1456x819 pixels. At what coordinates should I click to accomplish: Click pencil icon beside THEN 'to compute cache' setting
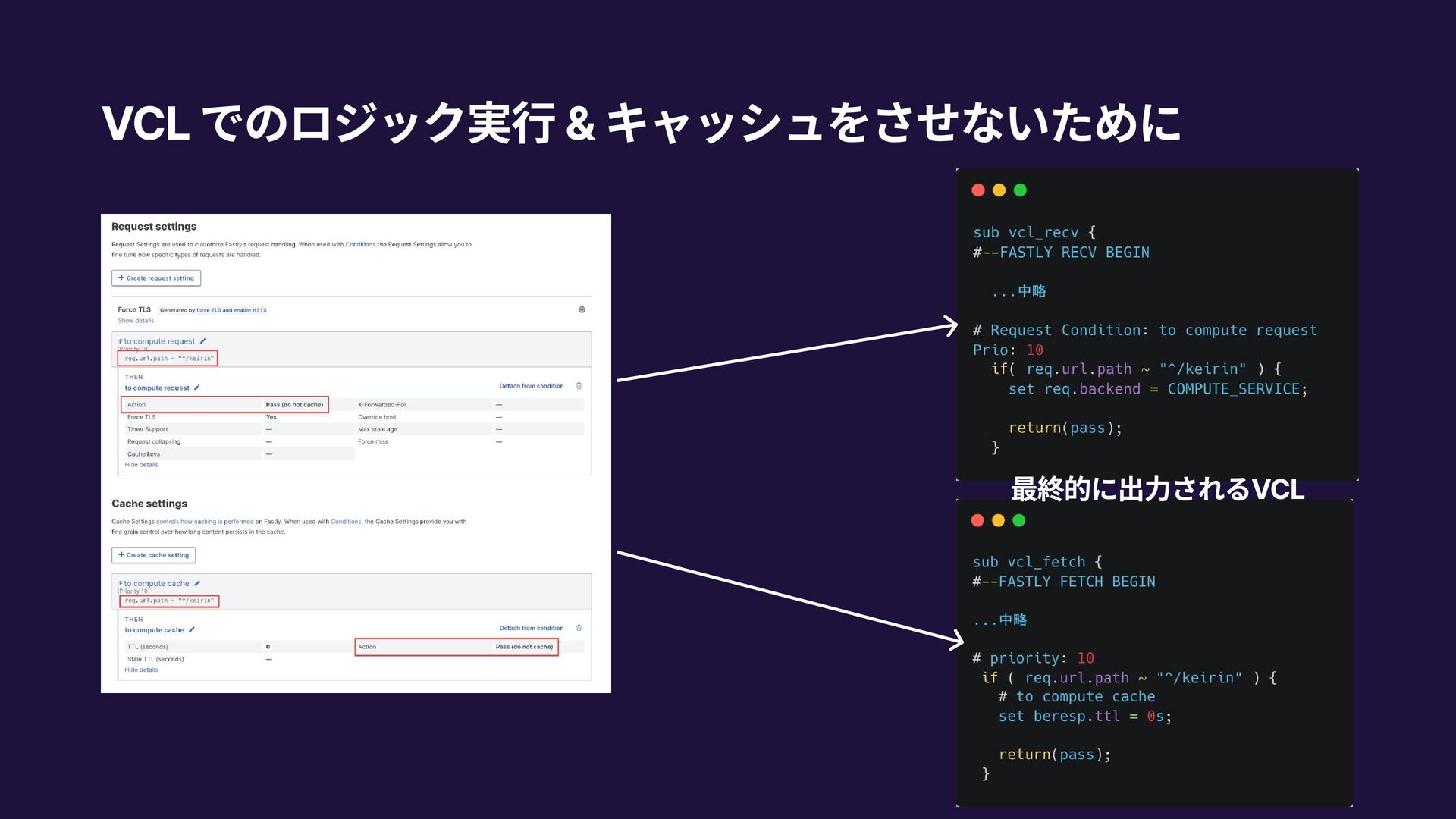click(192, 629)
